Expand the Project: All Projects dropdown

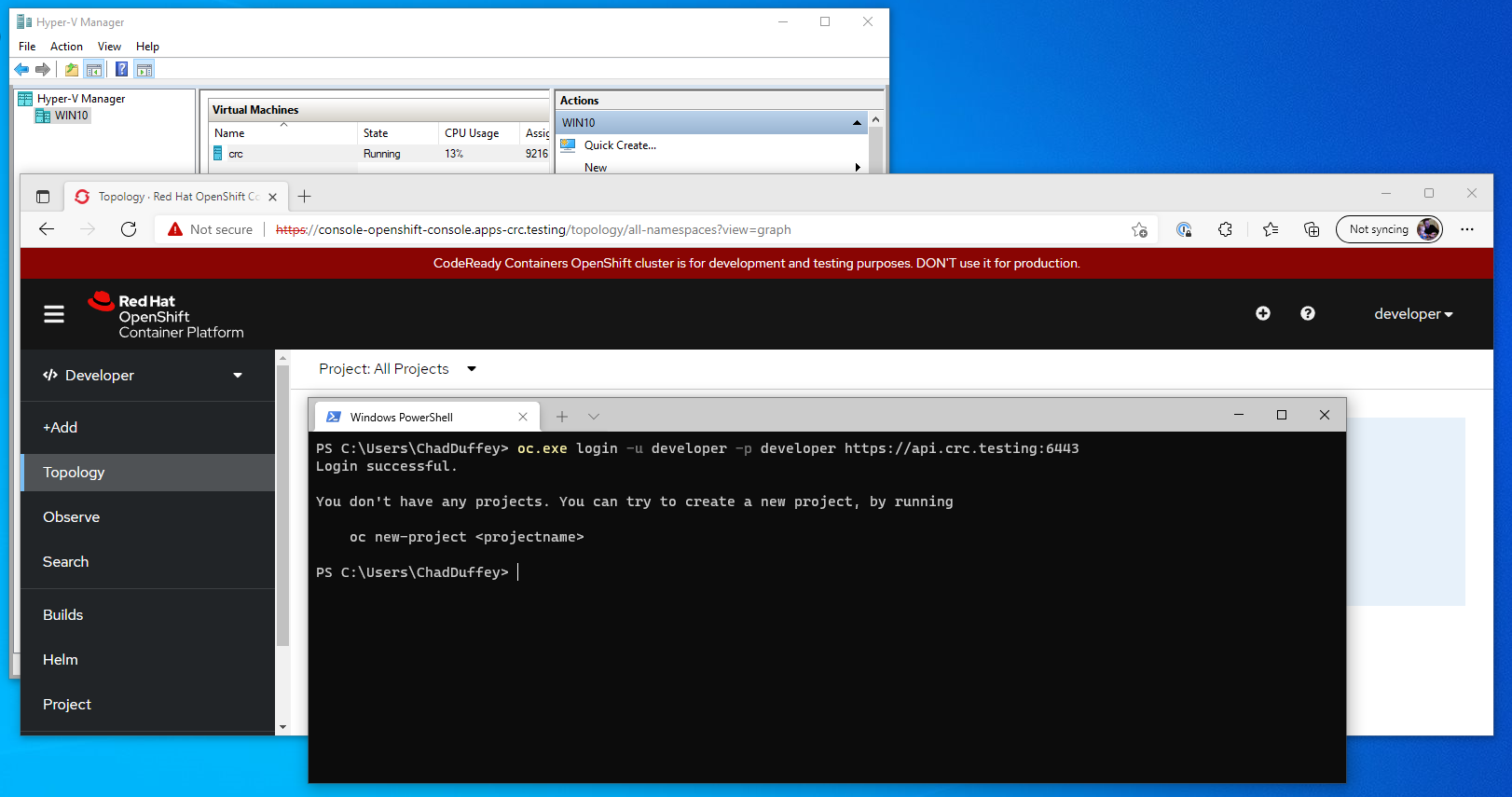398,369
